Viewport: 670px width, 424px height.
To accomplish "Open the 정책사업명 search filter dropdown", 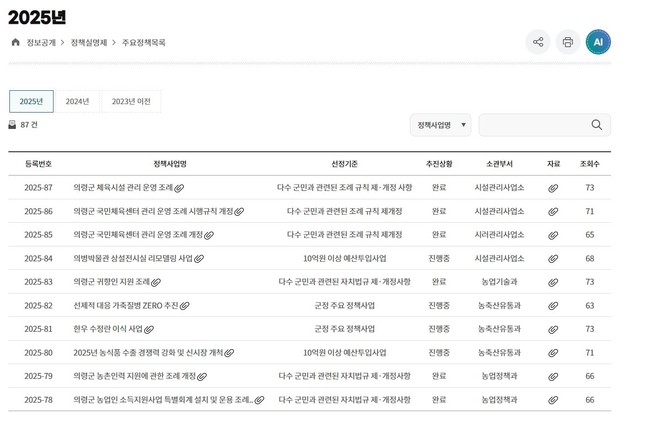I will tap(440, 125).
